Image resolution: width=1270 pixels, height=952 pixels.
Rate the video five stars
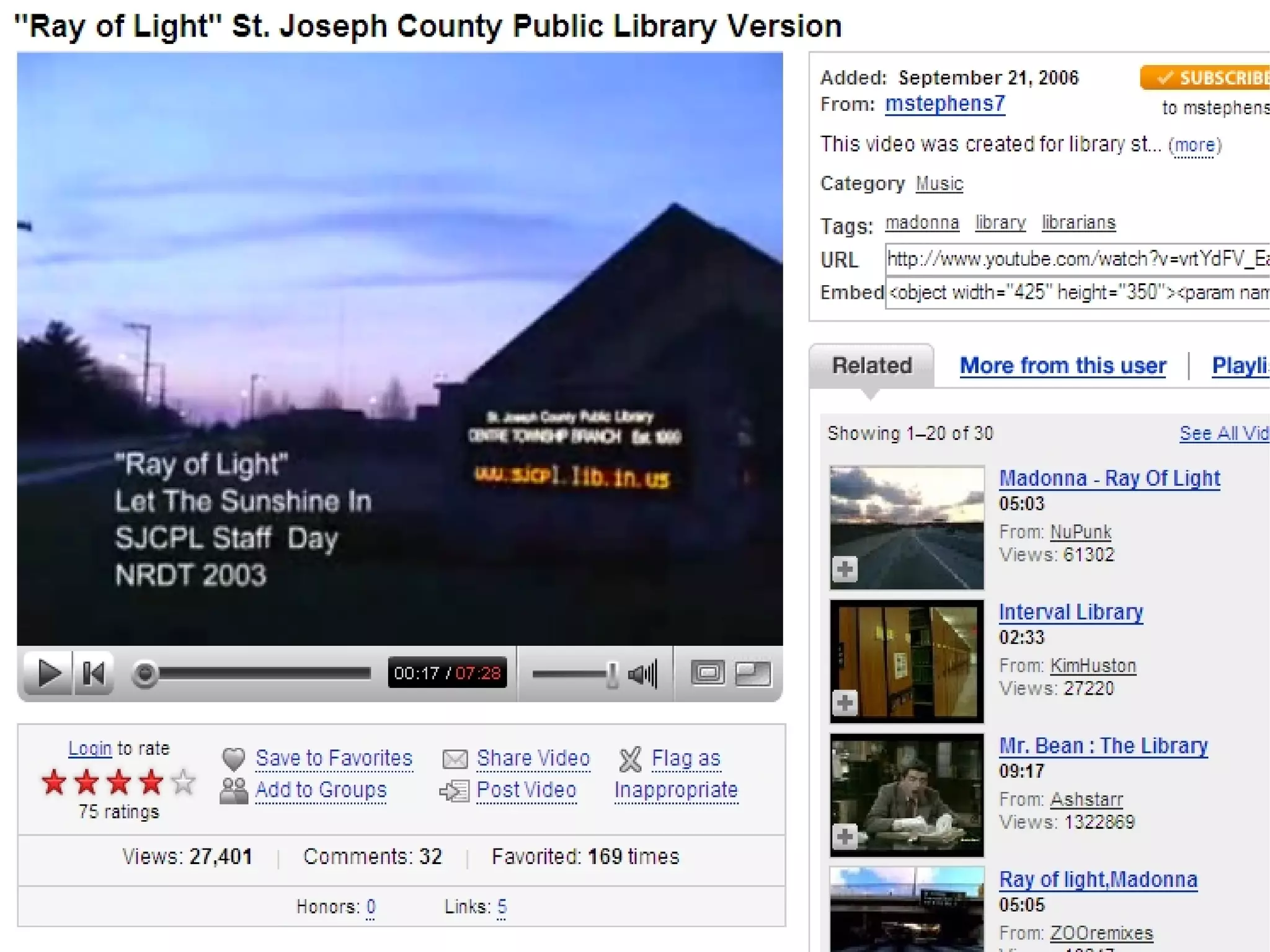[x=184, y=782]
